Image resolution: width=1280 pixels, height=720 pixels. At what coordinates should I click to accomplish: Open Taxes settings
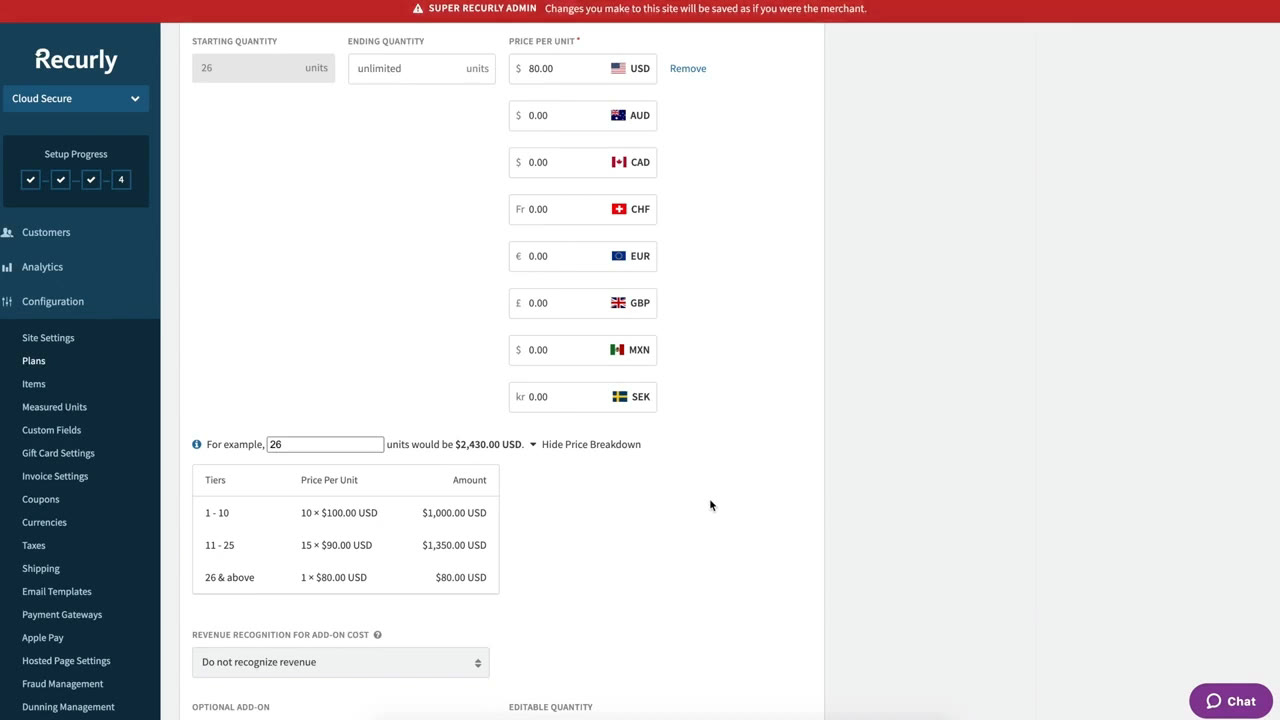[x=34, y=545]
